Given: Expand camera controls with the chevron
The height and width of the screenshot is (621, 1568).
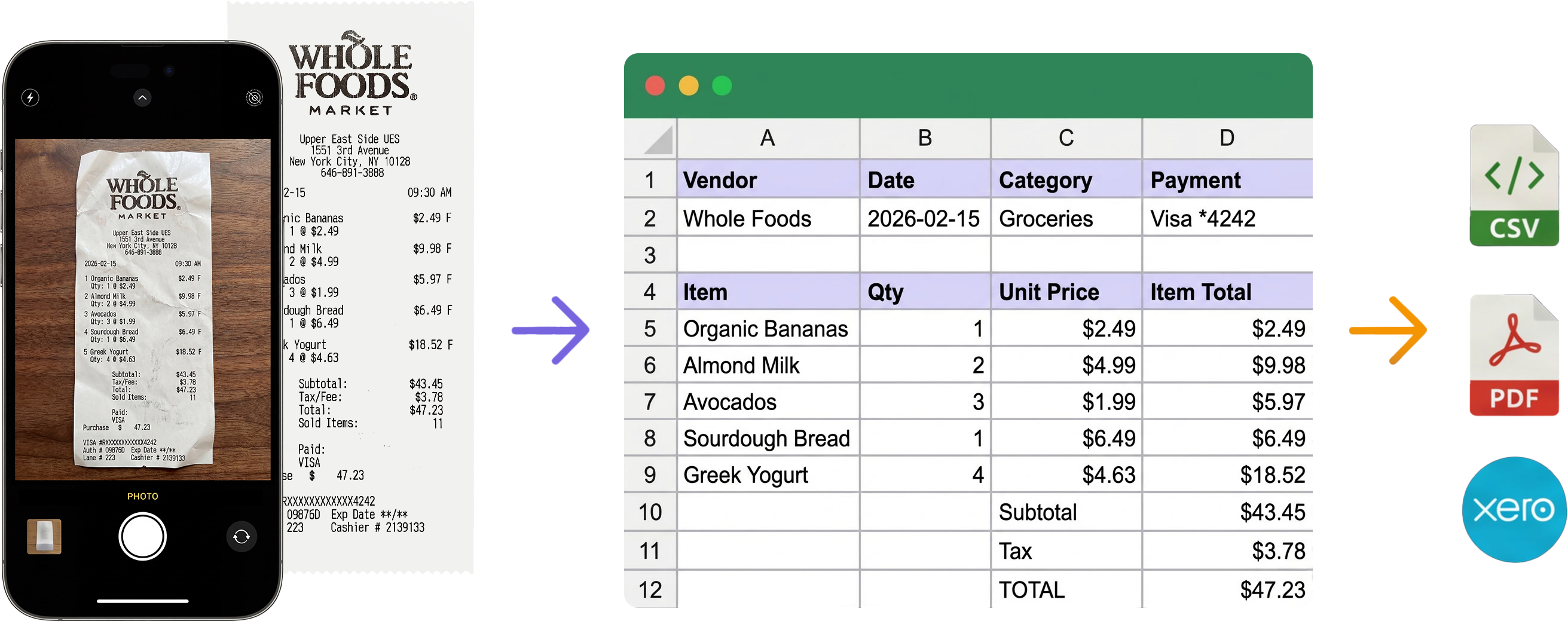Looking at the screenshot, I should pyautogui.click(x=142, y=97).
